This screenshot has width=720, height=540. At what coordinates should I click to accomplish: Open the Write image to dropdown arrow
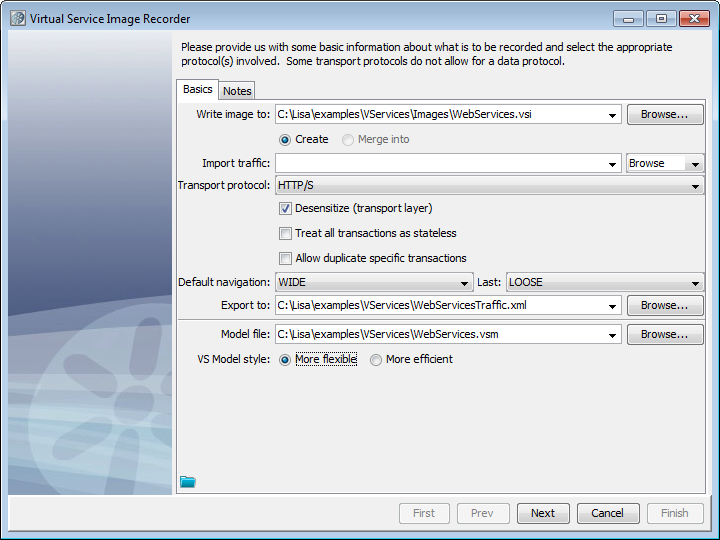(x=612, y=115)
